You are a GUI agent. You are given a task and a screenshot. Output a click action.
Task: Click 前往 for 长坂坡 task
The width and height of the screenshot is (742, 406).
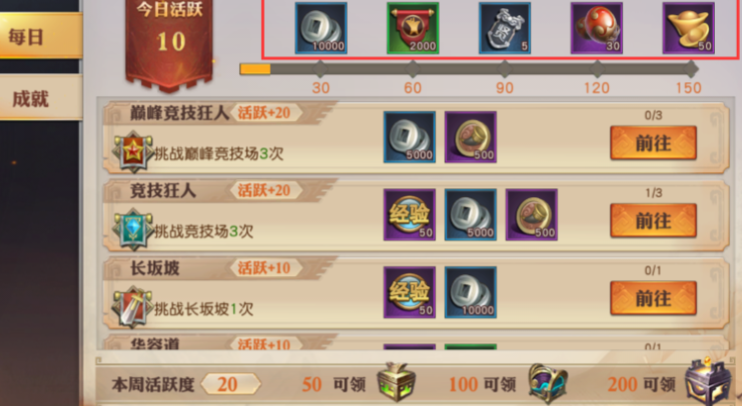coord(653,298)
